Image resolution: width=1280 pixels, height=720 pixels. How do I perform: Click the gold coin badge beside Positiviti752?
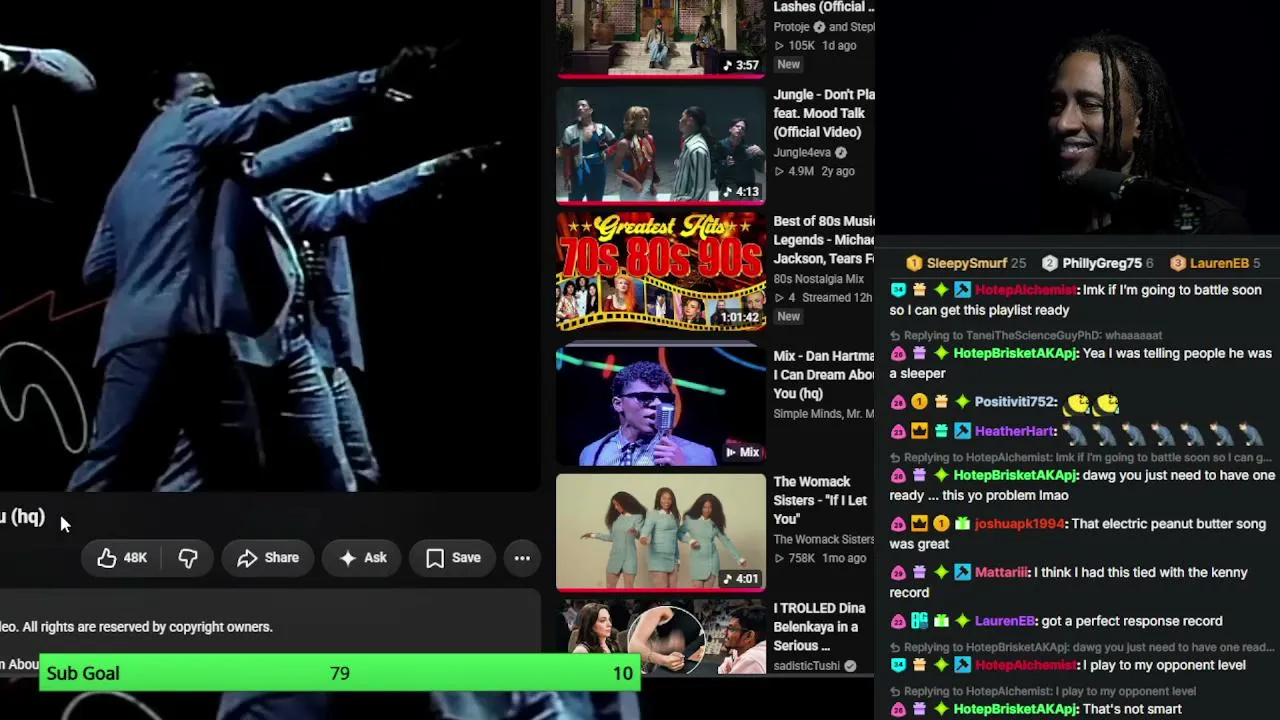coord(919,402)
